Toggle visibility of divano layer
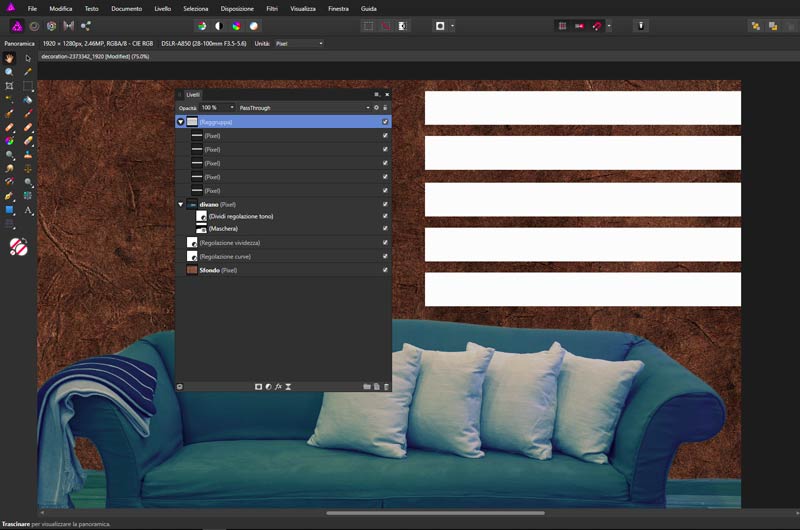800x530 pixels. point(385,204)
